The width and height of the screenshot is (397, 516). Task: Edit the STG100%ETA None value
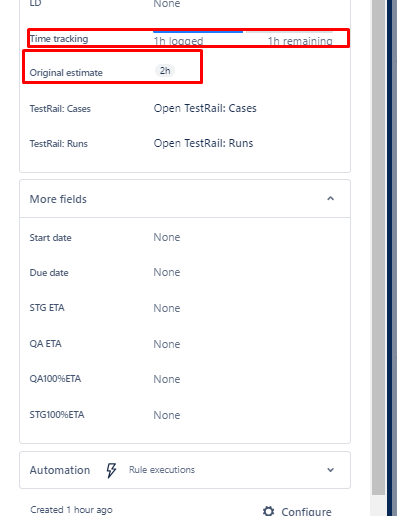coord(167,415)
